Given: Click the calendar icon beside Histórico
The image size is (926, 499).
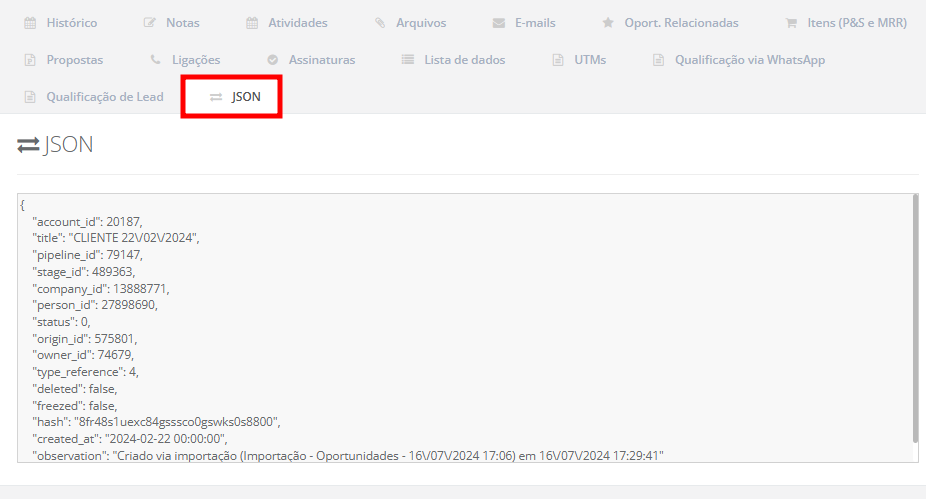Looking at the screenshot, I should pyautogui.click(x=30, y=22).
